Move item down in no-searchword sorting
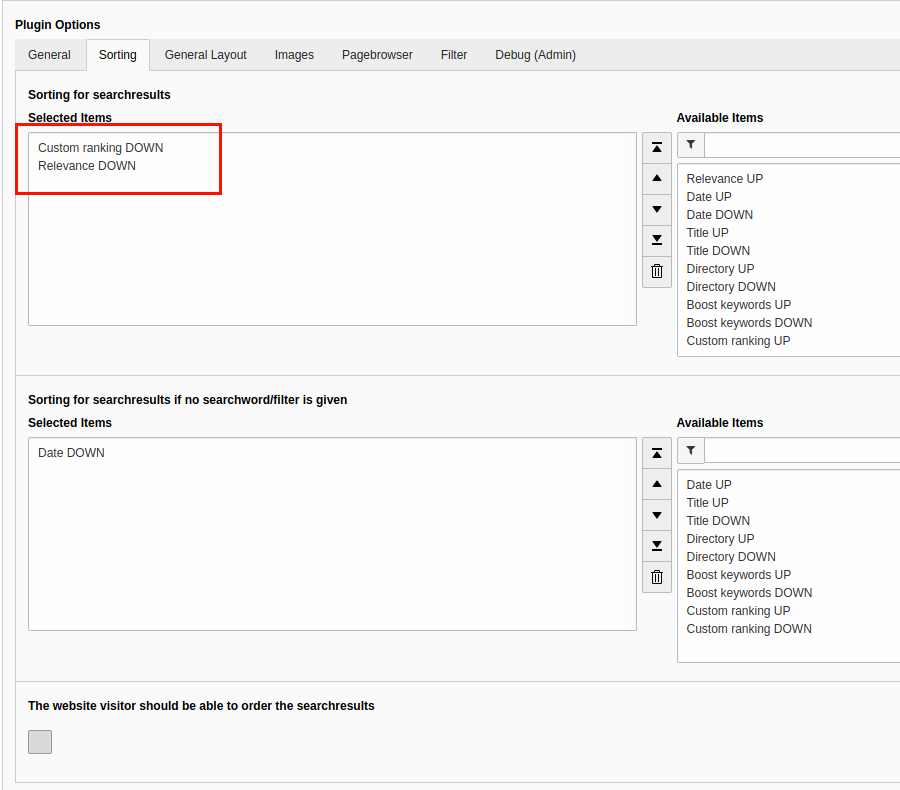 tap(656, 515)
